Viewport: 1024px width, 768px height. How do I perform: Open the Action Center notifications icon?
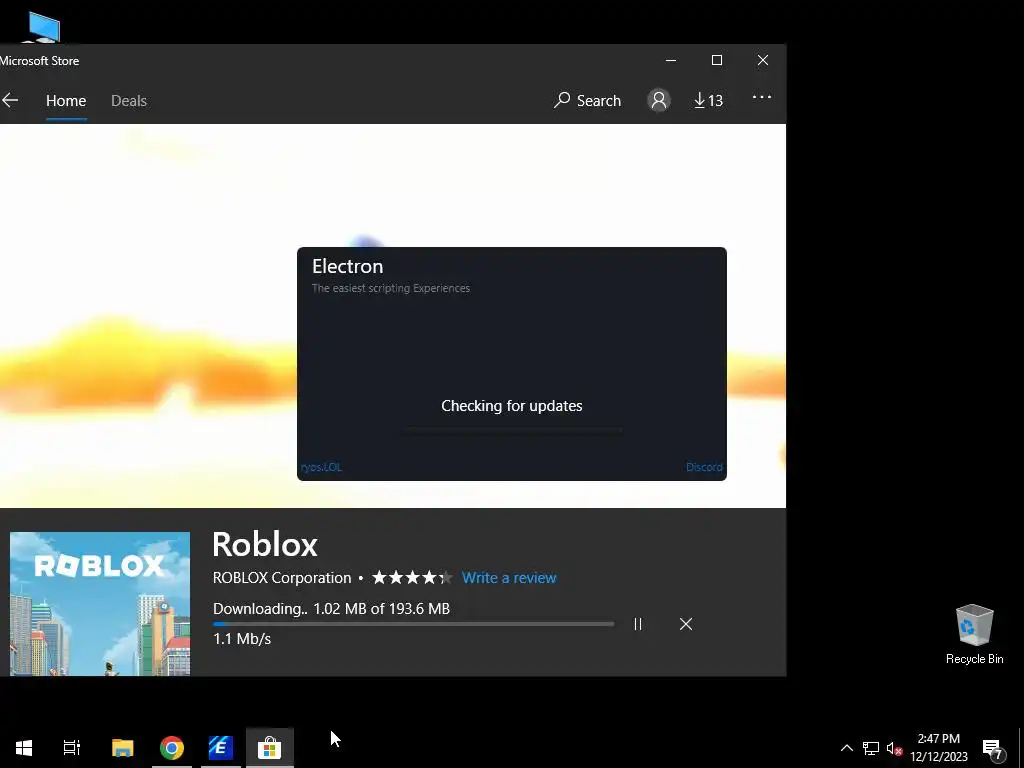[993, 748]
